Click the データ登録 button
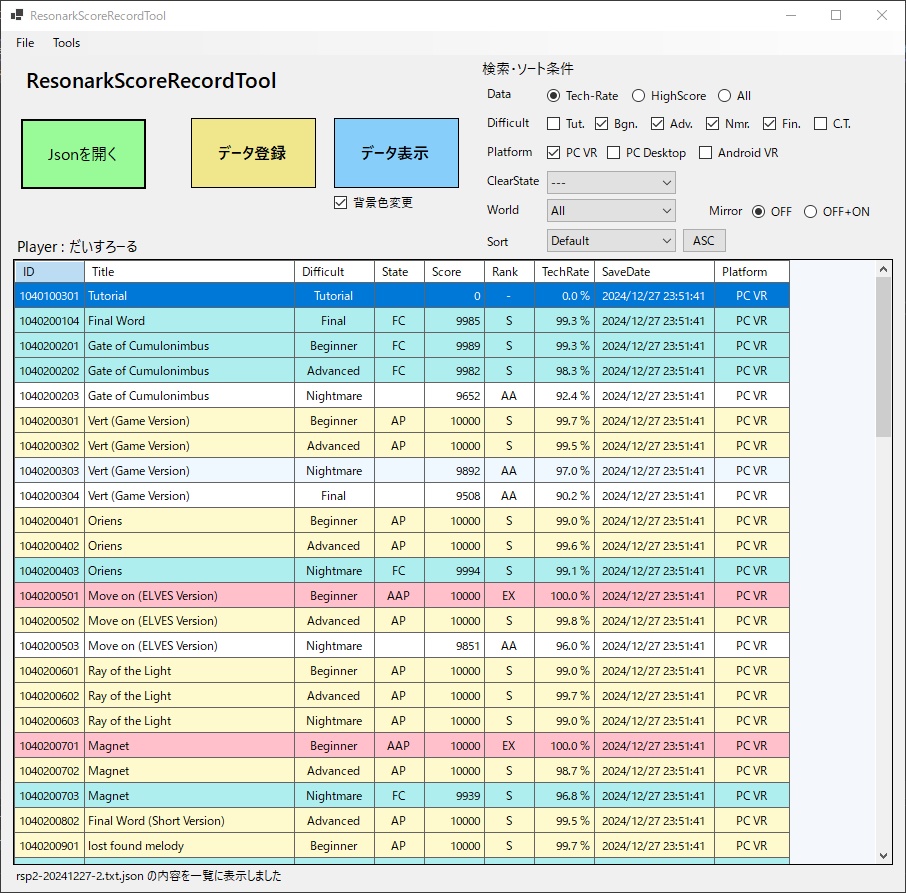Image resolution: width=906 pixels, height=893 pixels. point(253,153)
